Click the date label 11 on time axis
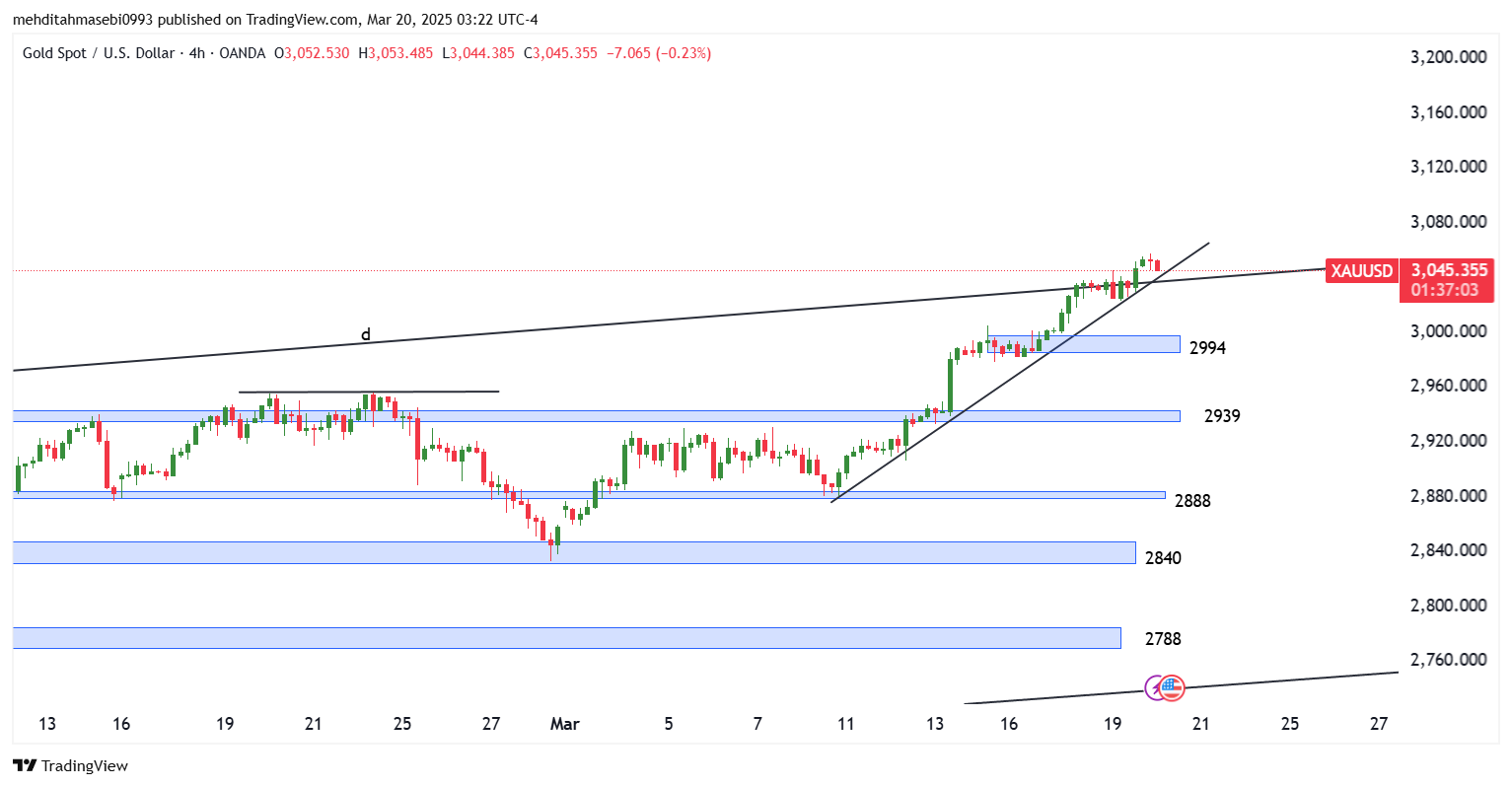The width and height of the screenshot is (1512, 787). 846,724
